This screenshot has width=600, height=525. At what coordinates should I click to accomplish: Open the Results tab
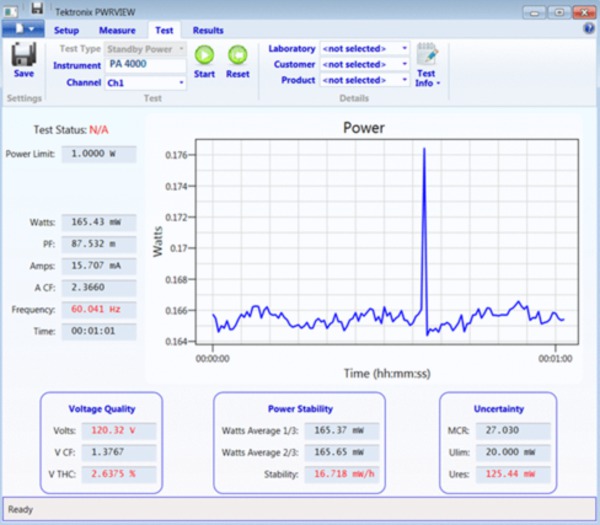pos(208,30)
